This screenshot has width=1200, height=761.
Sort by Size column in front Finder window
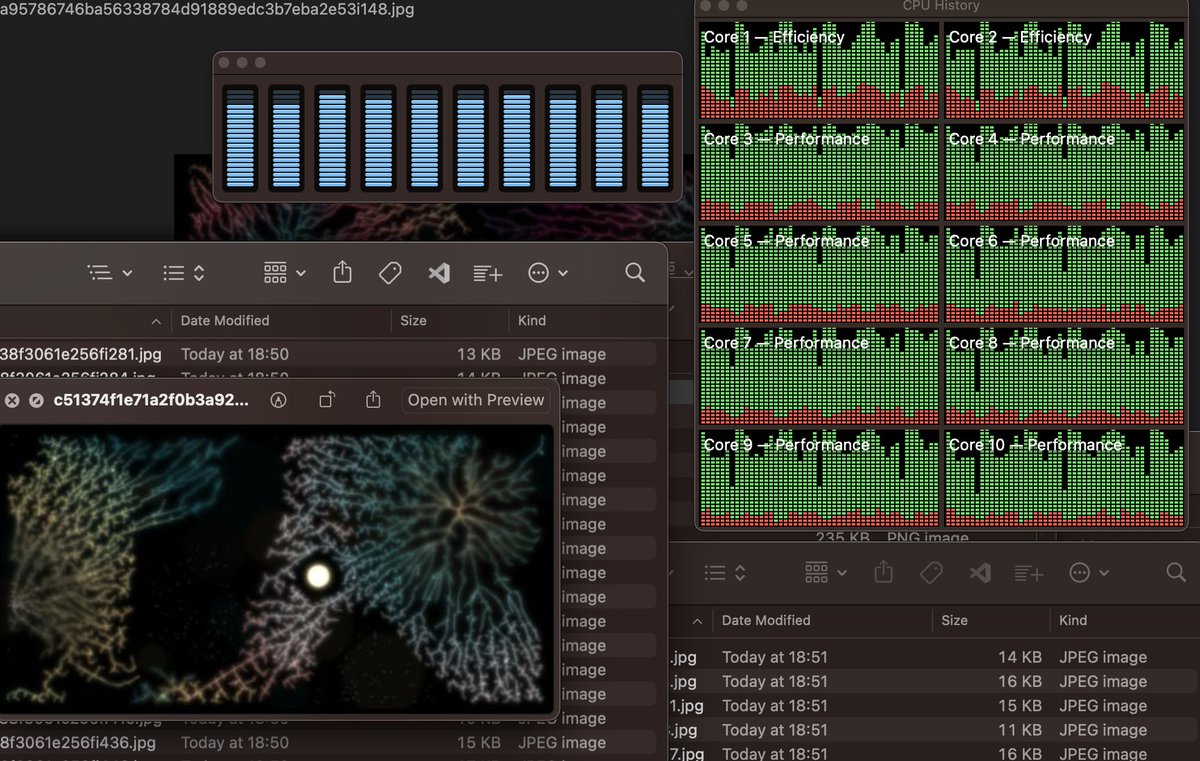413,320
